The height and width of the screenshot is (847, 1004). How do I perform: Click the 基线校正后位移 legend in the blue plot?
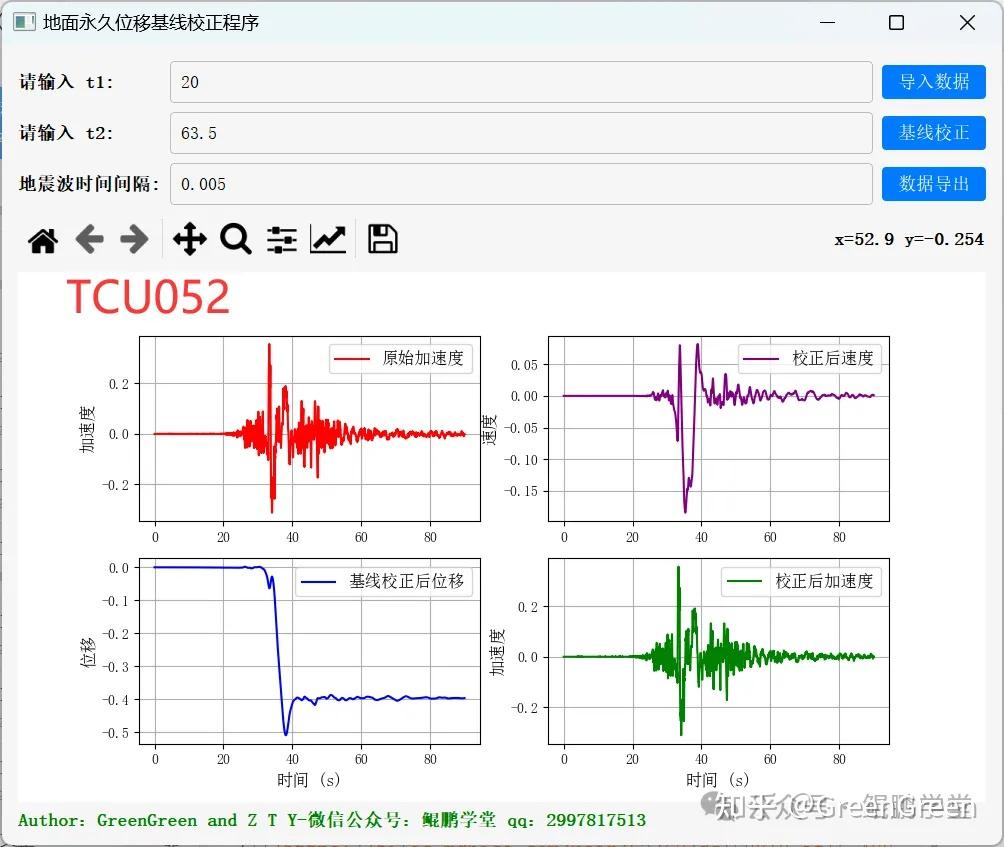pyautogui.click(x=383, y=581)
